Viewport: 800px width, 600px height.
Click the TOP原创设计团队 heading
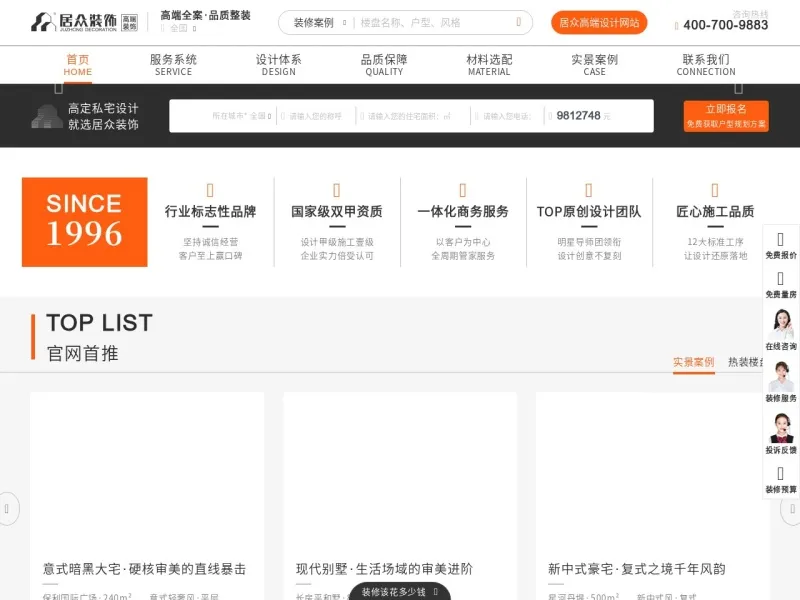(x=589, y=211)
